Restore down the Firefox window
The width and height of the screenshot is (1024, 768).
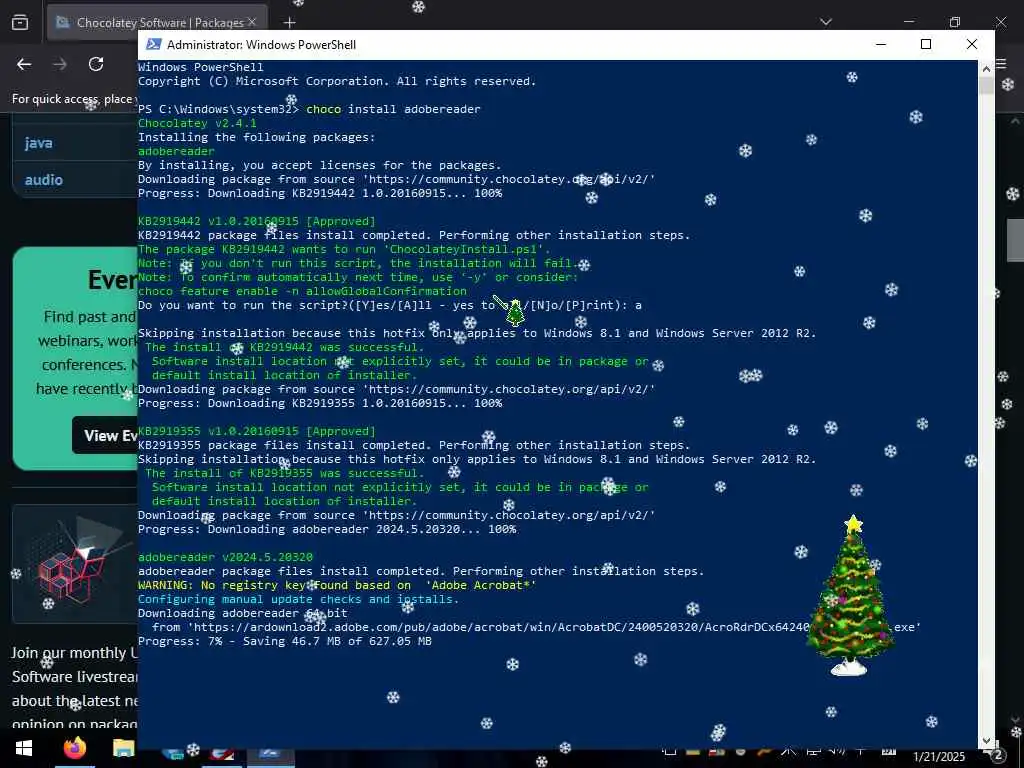click(955, 22)
